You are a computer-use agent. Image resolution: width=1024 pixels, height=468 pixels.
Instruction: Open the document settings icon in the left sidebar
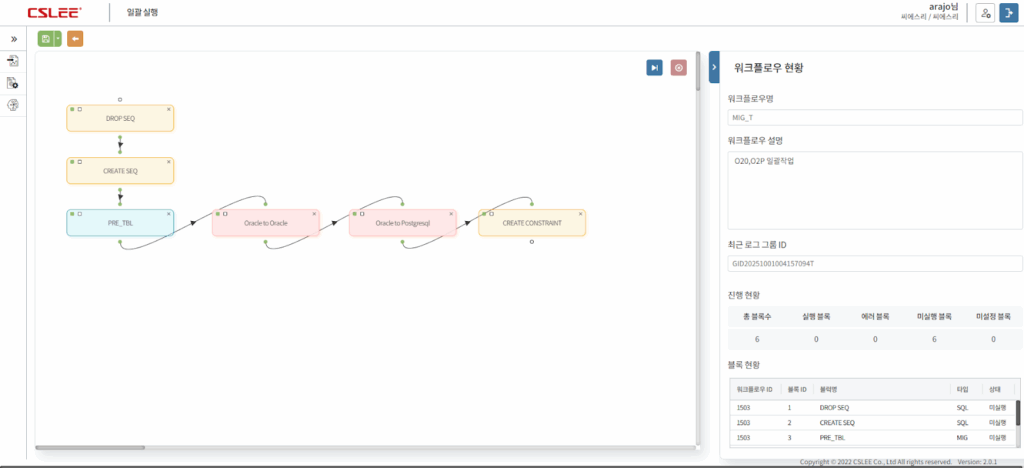(x=14, y=83)
